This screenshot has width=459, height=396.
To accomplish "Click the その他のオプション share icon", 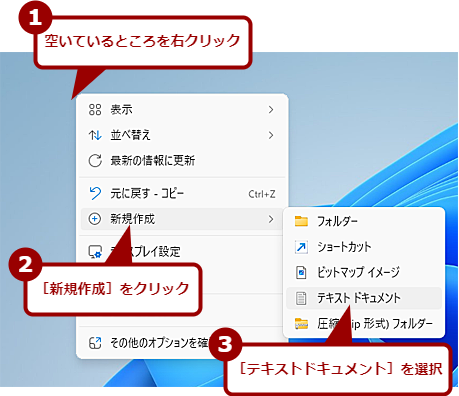I will pos(95,343).
